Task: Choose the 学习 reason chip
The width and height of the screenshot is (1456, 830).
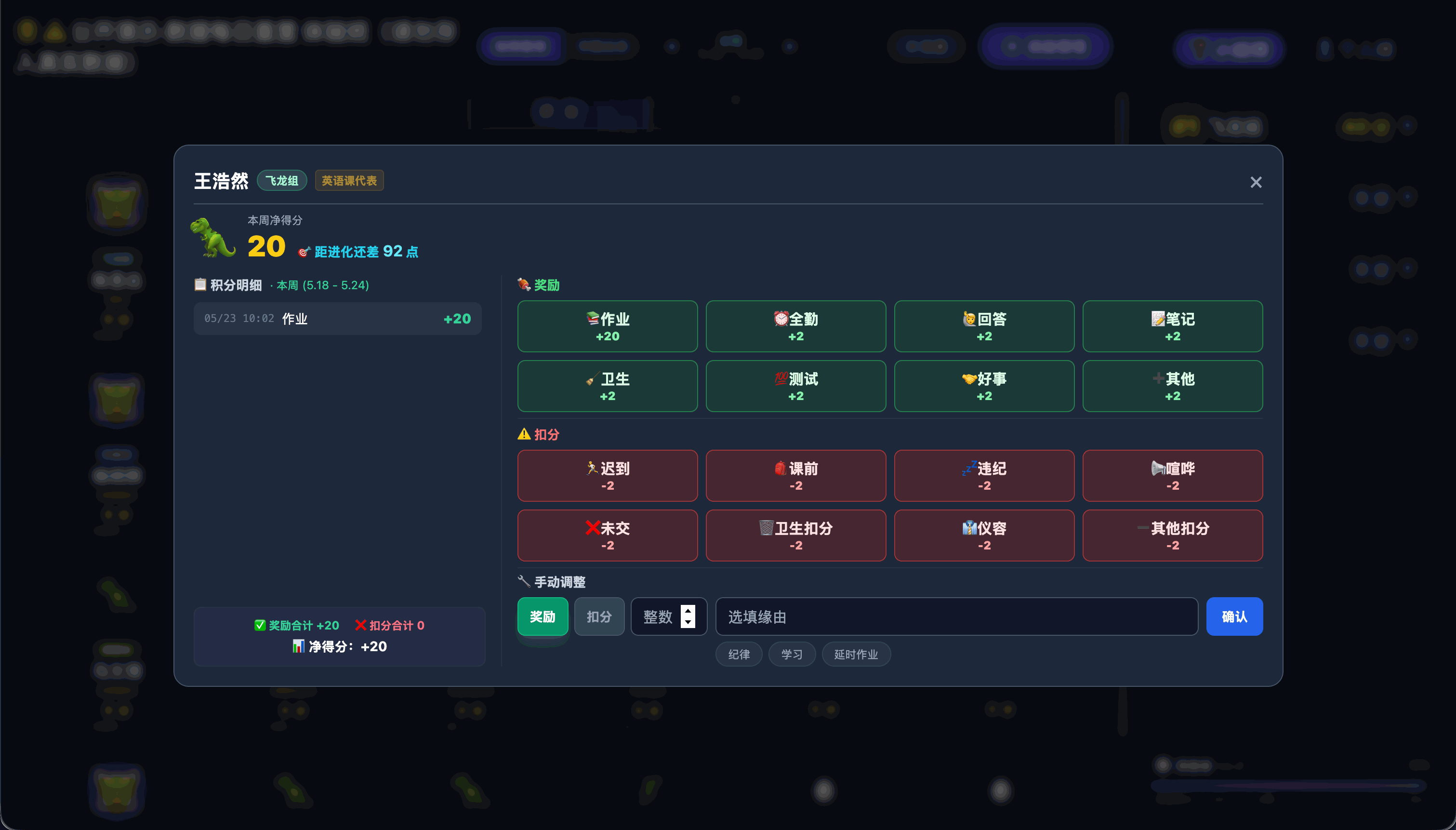Action: click(792, 654)
